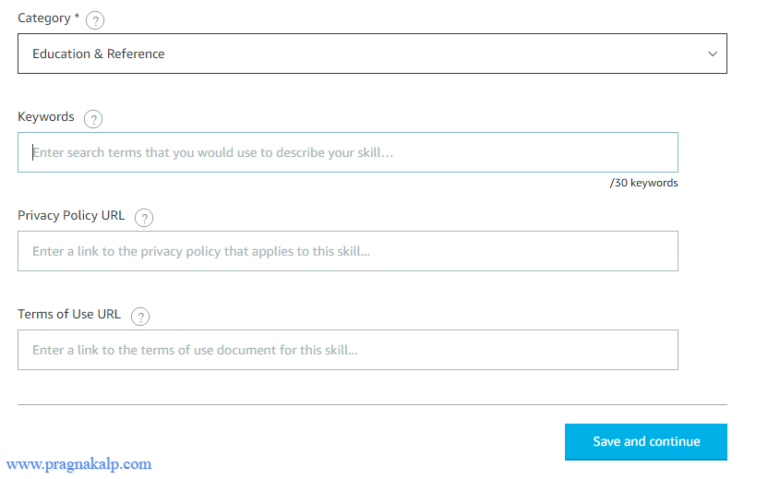Click the Privacy Policy URL label
The height and width of the screenshot is (479, 768).
tap(71, 216)
